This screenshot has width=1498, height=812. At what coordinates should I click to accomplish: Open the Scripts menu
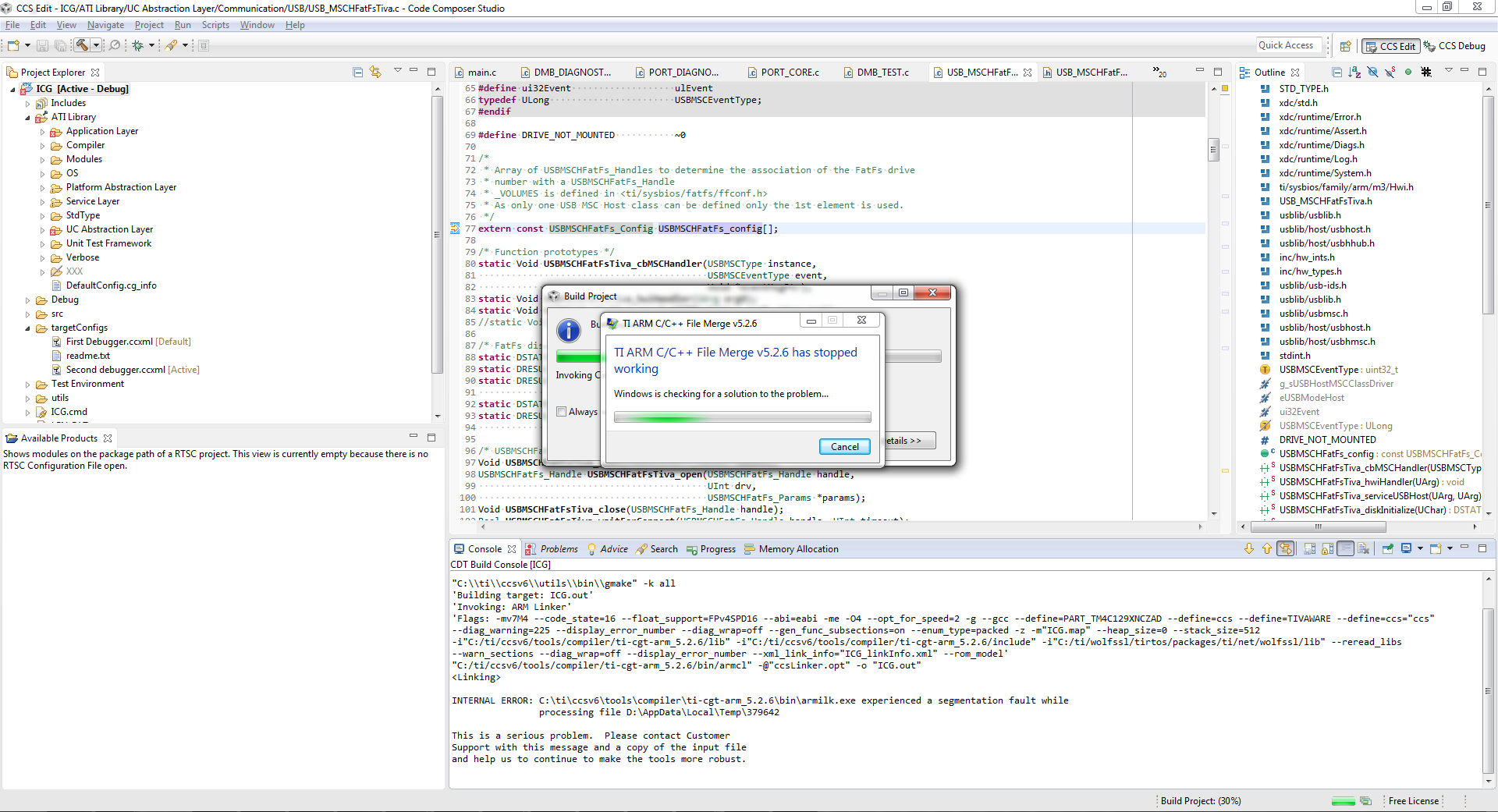(x=215, y=25)
